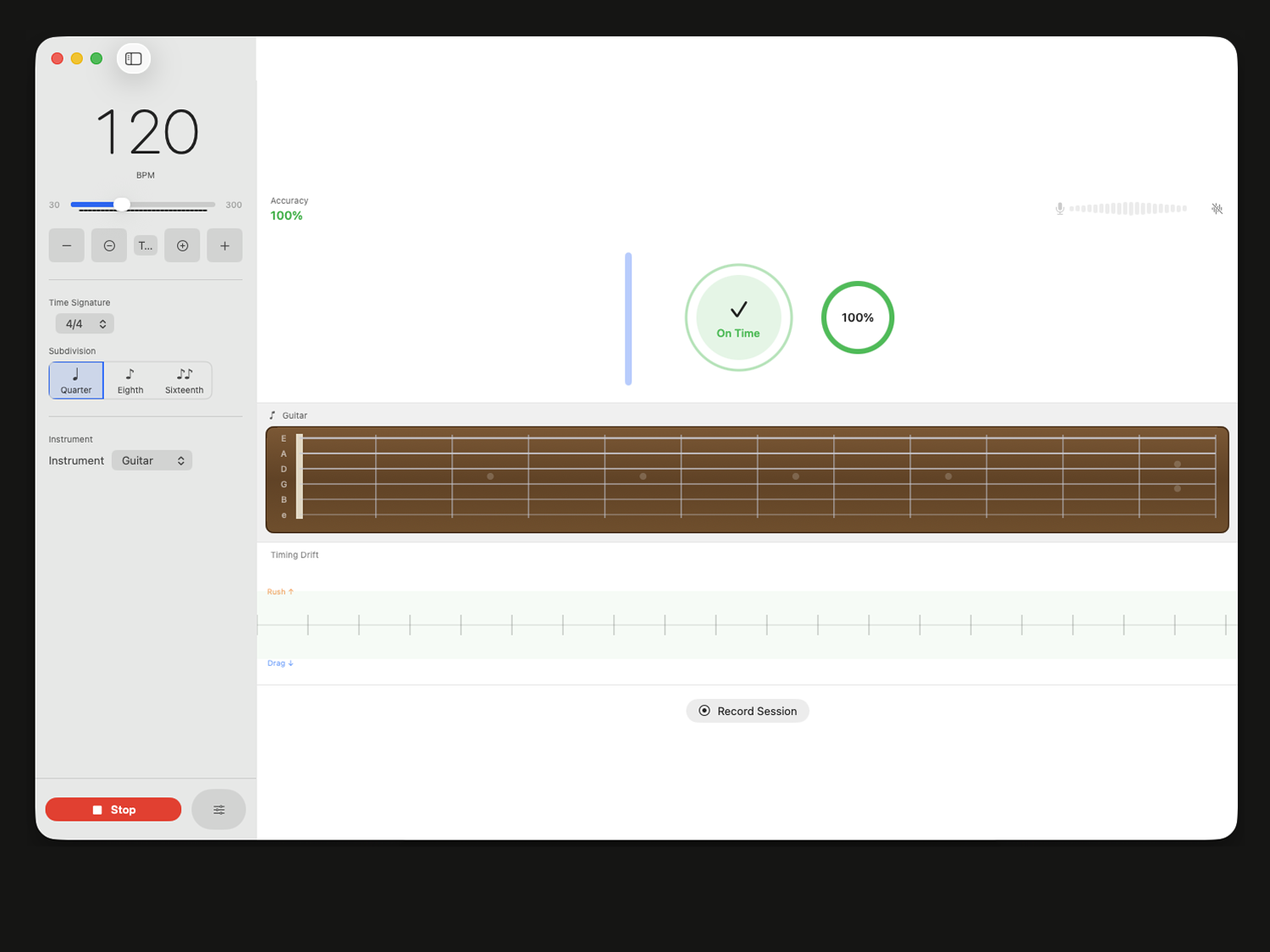The image size is (1270, 952).
Task: Open the Guitar instrument dropdown
Action: coord(152,460)
